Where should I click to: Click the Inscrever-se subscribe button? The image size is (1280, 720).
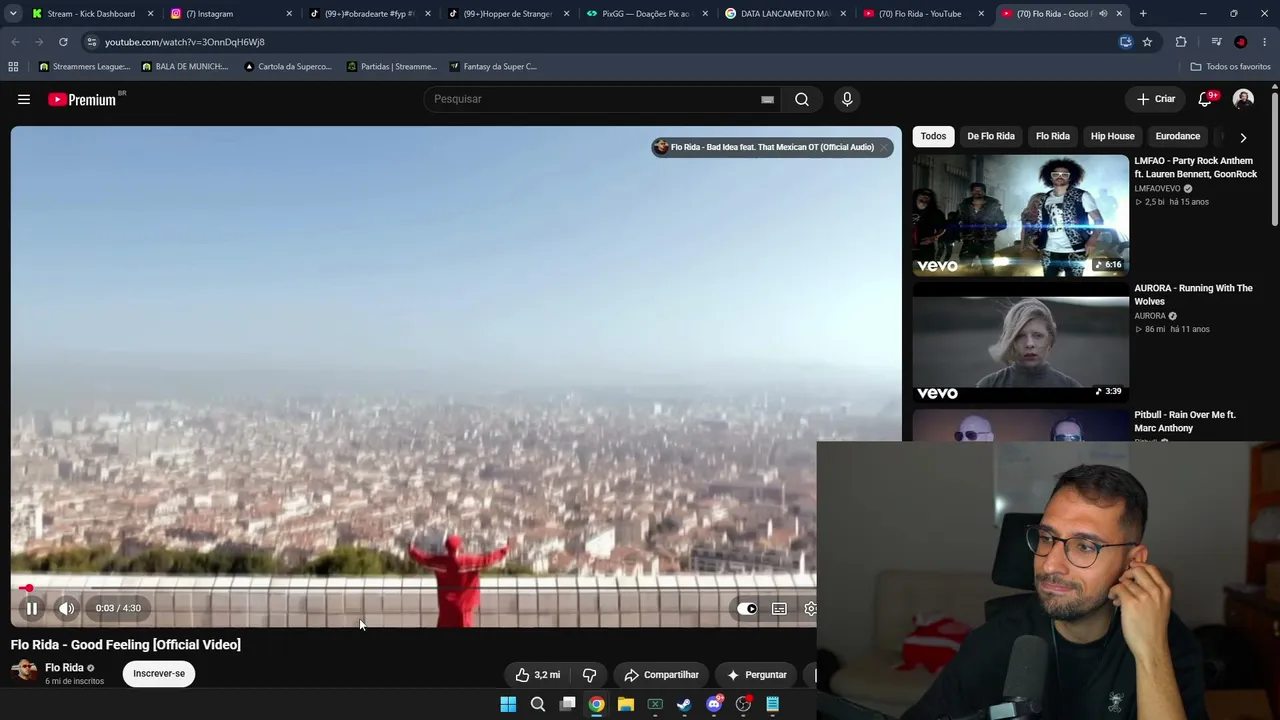click(x=159, y=674)
